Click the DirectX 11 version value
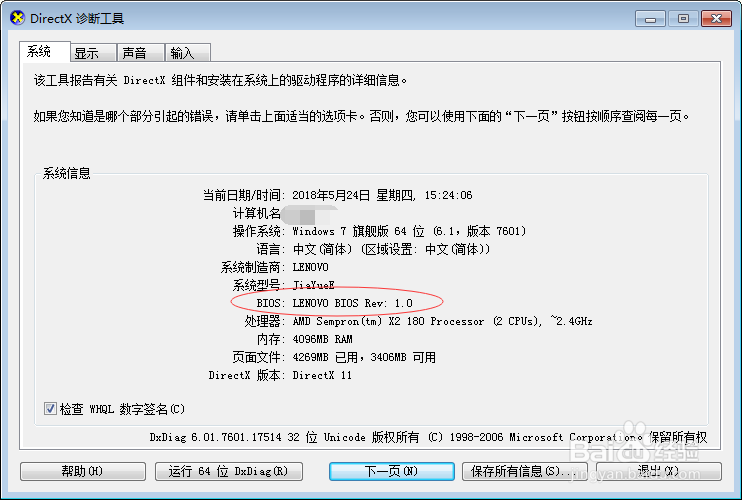 pos(322,375)
